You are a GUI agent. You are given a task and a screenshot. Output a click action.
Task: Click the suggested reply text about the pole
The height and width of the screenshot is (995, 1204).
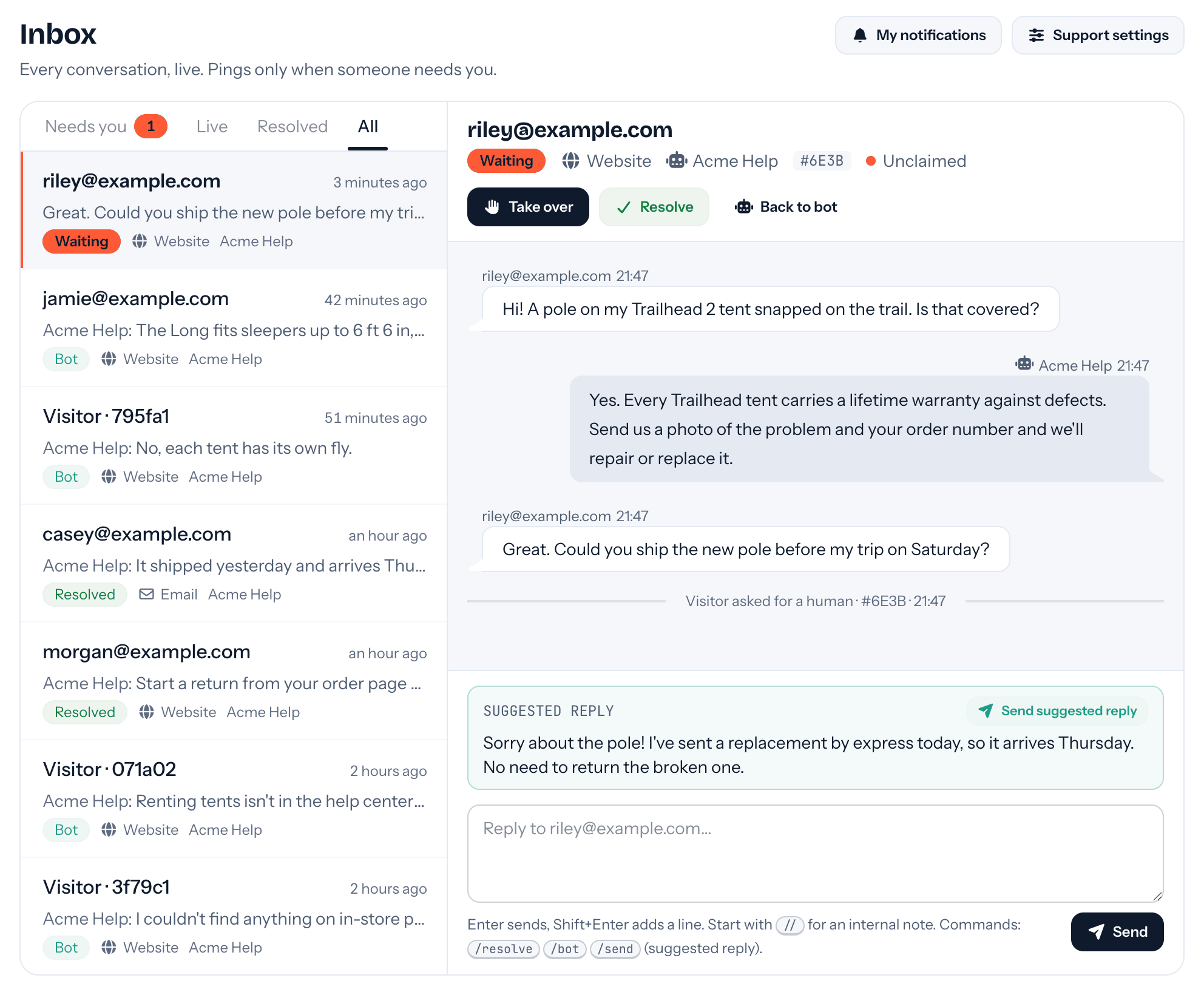(808, 755)
